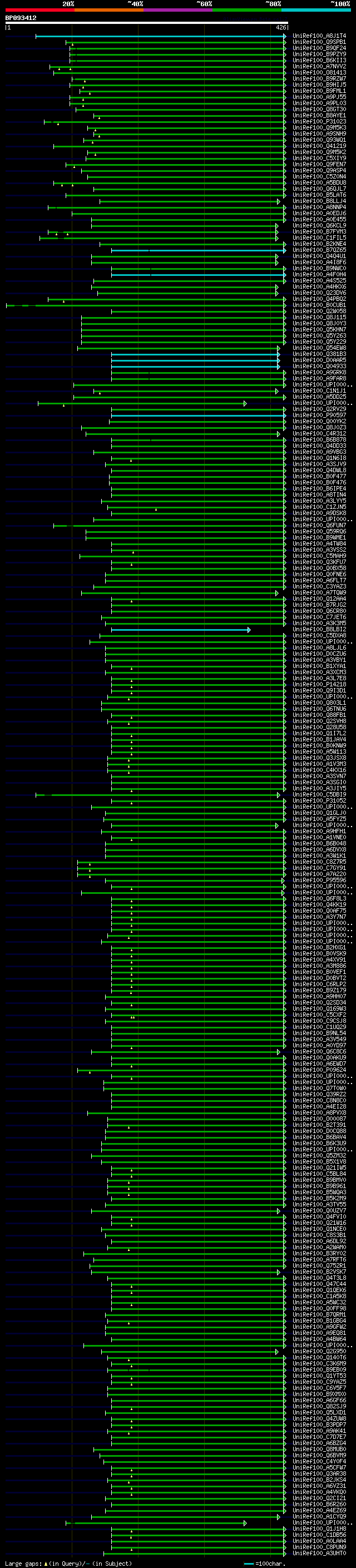356x1568 pixels.
Task: Select hit label UniRef100_B9FML1
Action: (319, 91)
